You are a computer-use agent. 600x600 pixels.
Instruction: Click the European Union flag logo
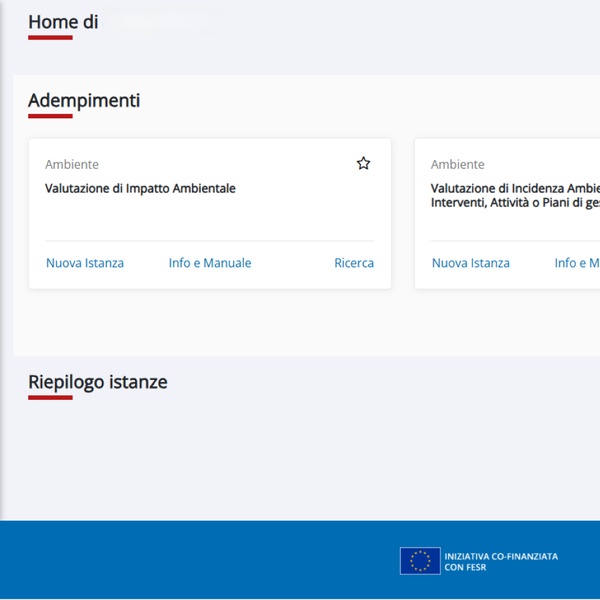[420, 561]
